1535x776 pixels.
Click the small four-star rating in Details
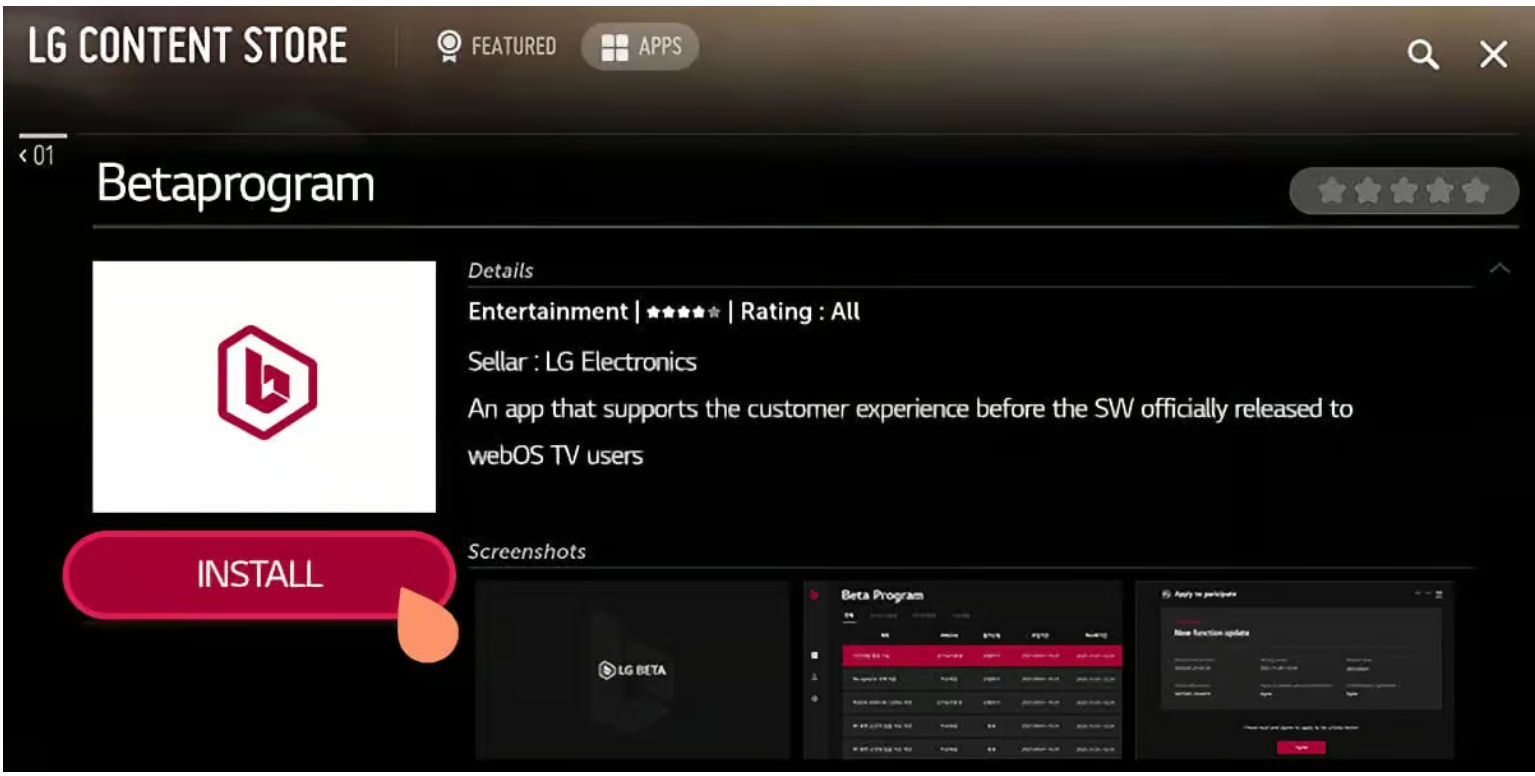click(683, 312)
